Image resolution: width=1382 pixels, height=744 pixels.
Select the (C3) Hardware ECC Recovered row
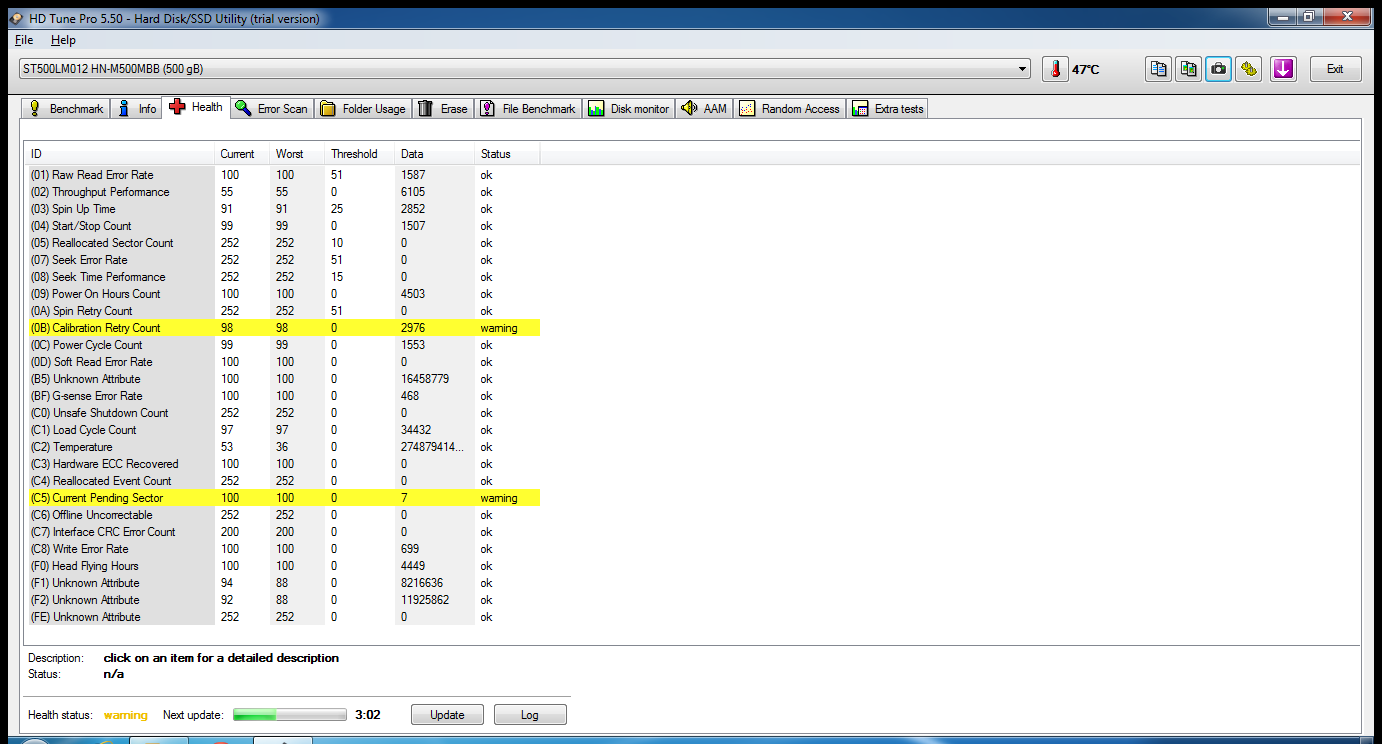[x=283, y=464]
